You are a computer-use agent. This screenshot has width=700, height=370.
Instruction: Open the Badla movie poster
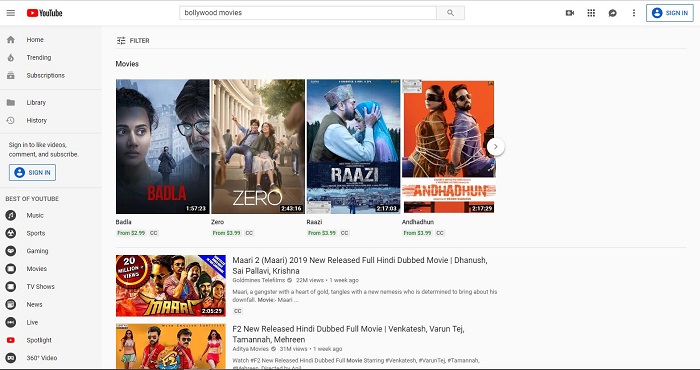pyautogui.click(x=162, y=146)
